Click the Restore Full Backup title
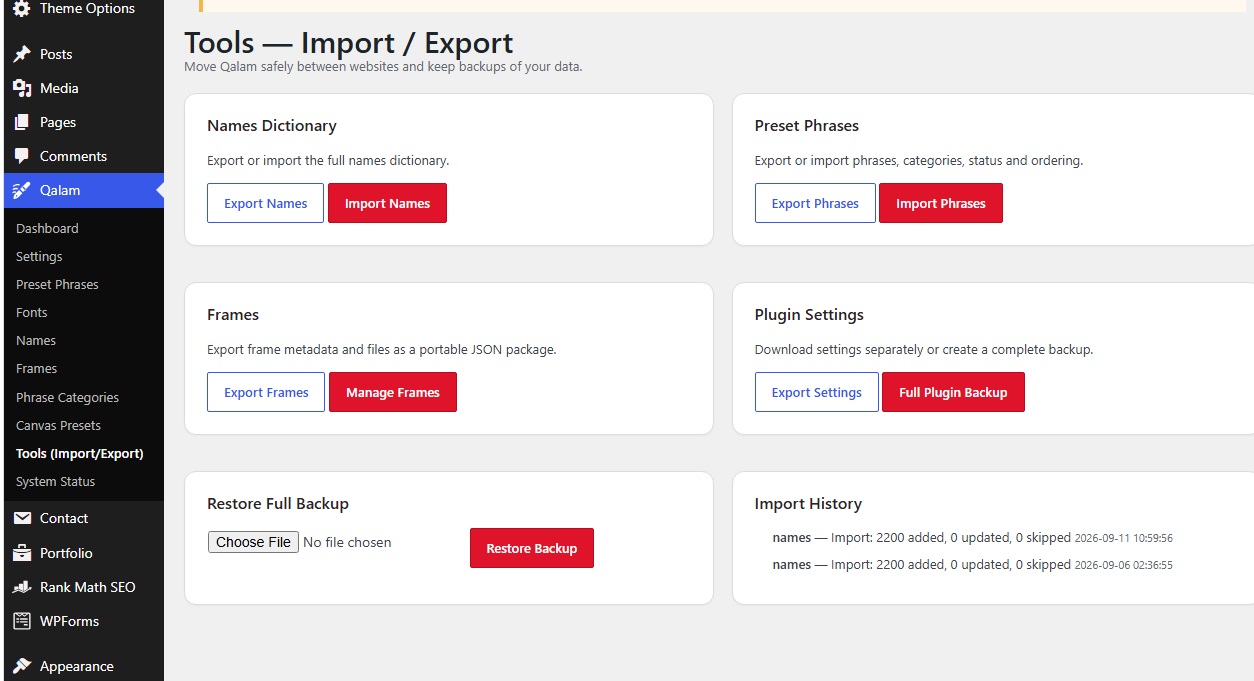The width and height of the screenshot is (1254, 681). click(278, 504)
